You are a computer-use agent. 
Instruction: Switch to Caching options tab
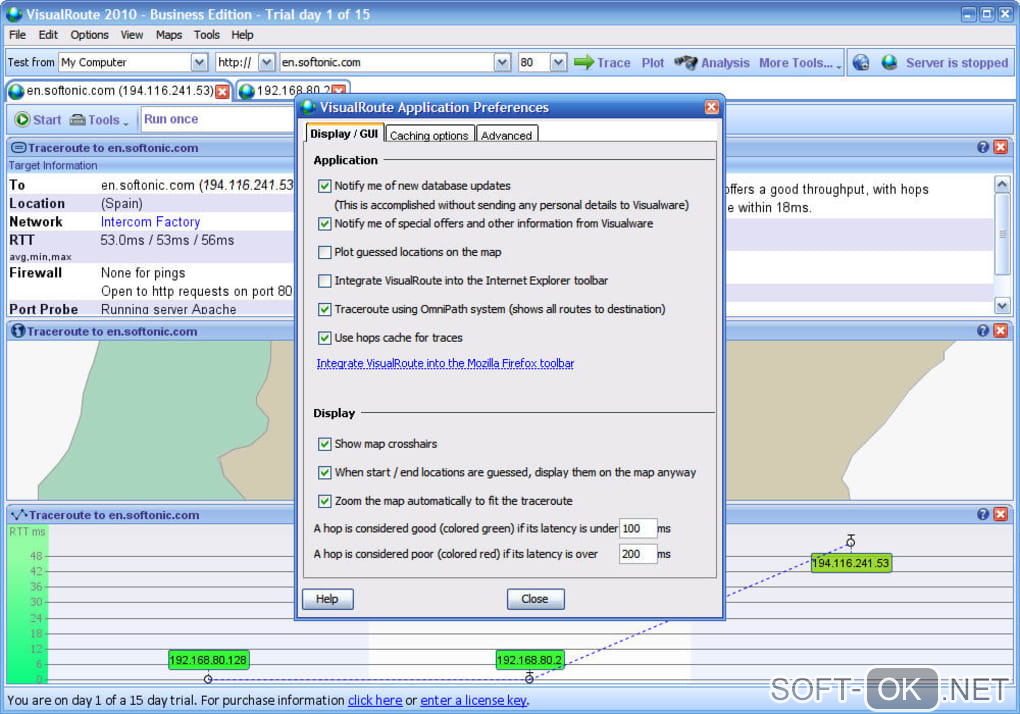(x=429, y=135)
